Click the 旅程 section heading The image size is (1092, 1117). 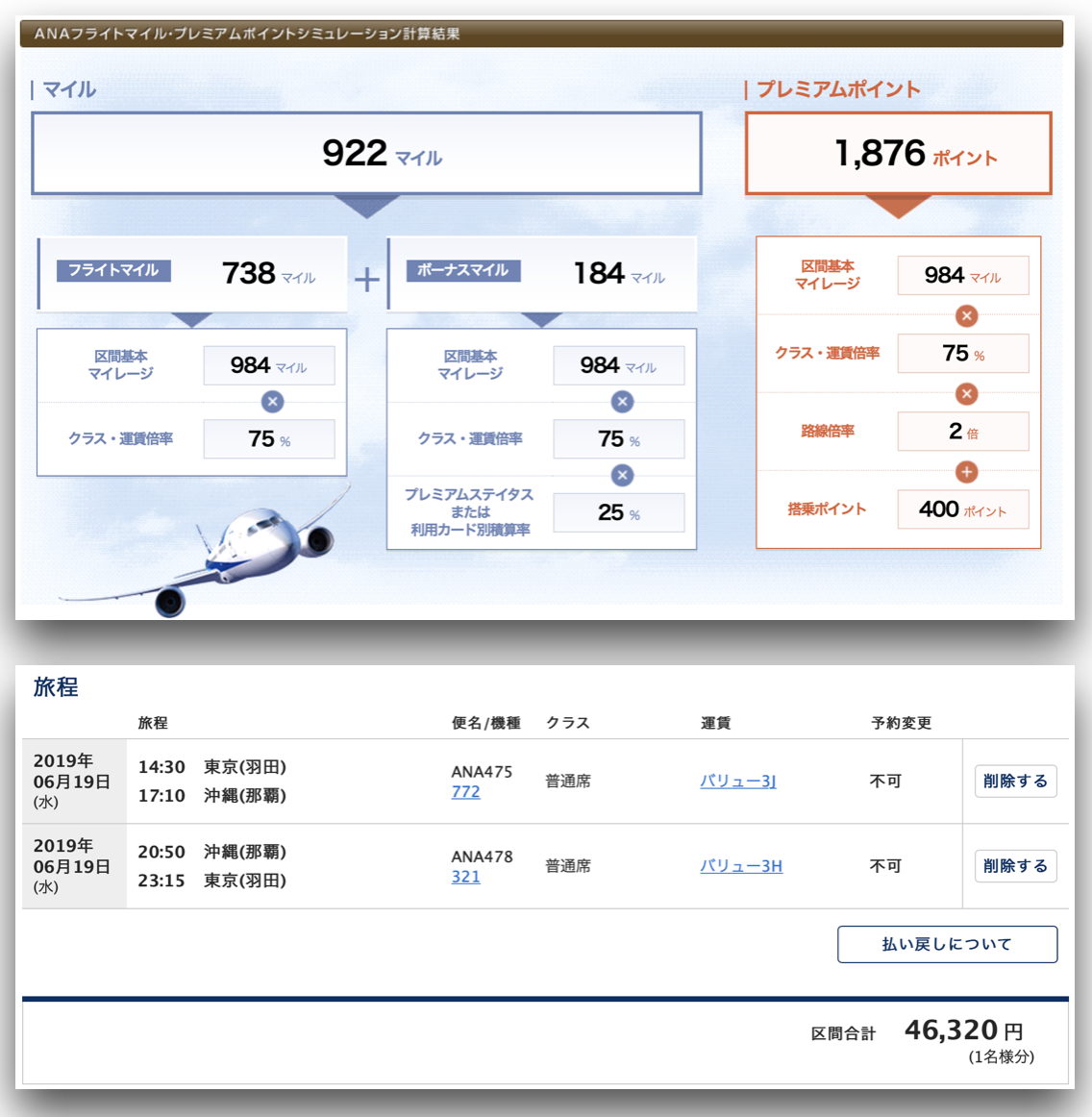click(x=56, y=687)
